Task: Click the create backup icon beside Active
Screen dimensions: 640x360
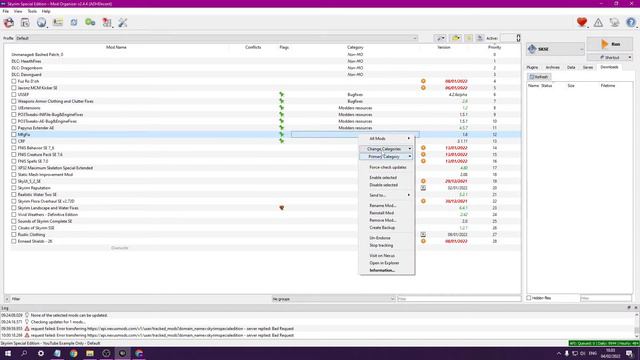Action: [x=480, y=38]
